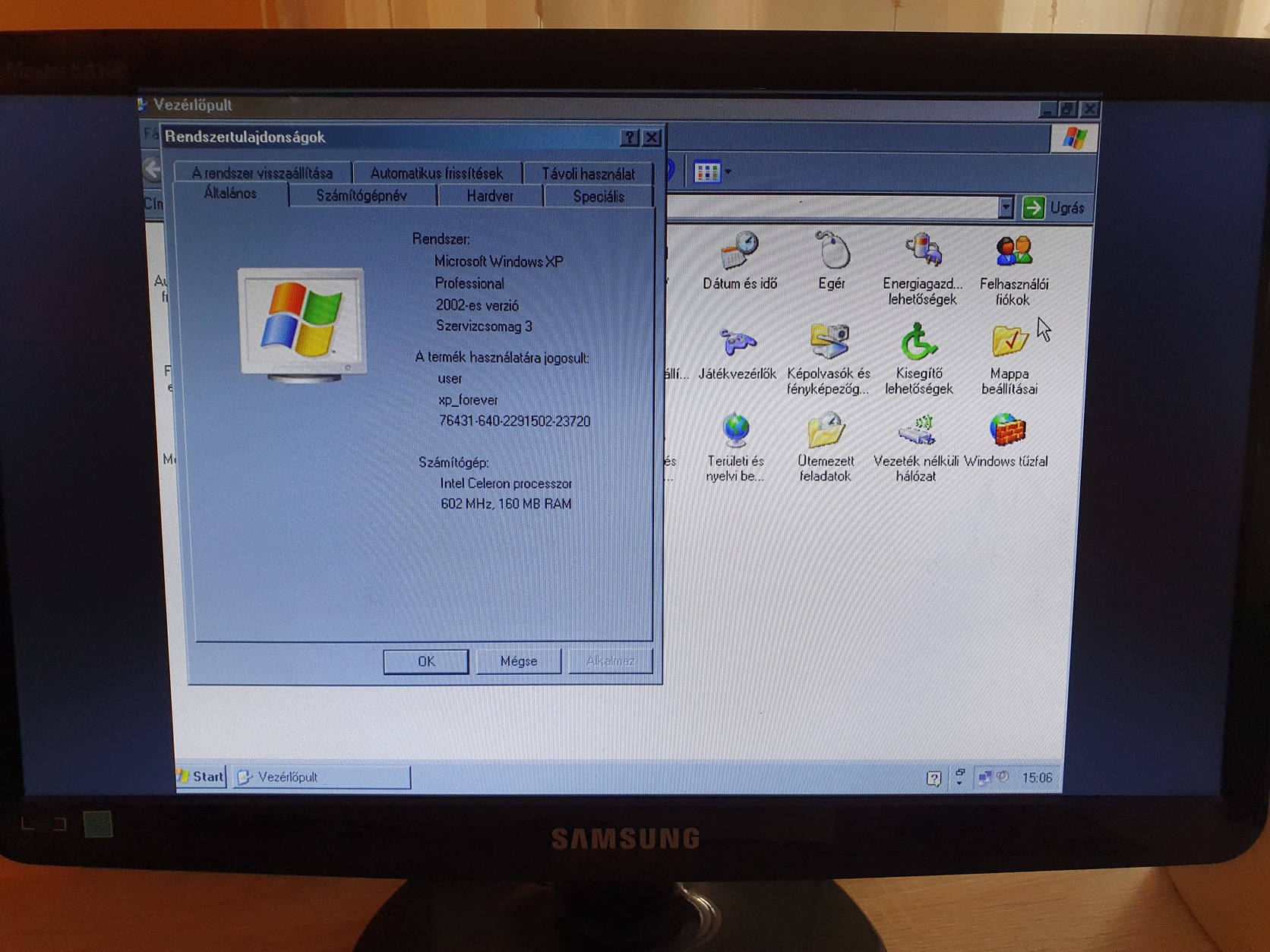
Task: Open the Start menu
Action: click(x=201, y=777)
